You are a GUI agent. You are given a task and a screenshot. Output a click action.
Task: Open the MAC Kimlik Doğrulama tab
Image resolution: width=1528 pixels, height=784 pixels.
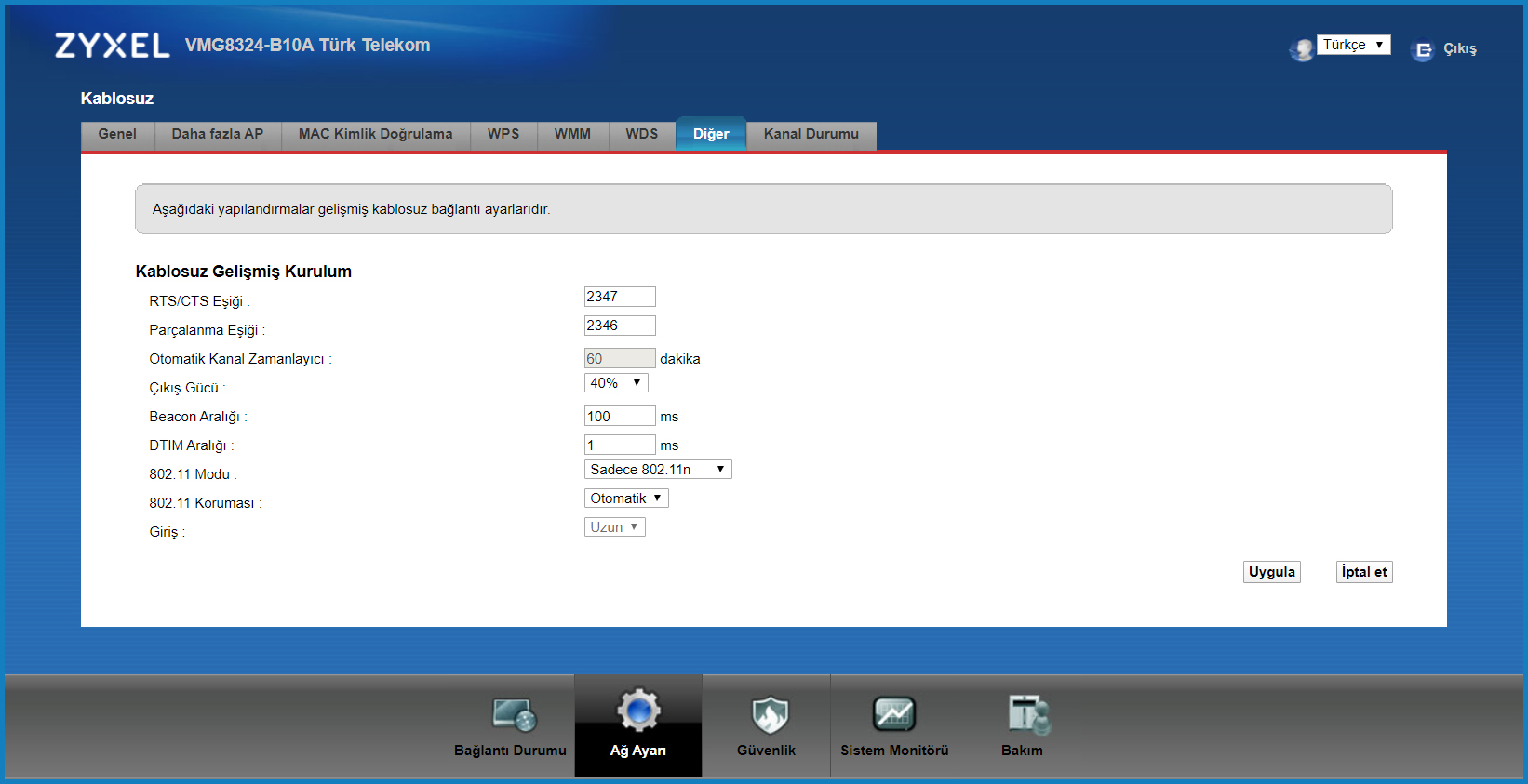(375, 134)
